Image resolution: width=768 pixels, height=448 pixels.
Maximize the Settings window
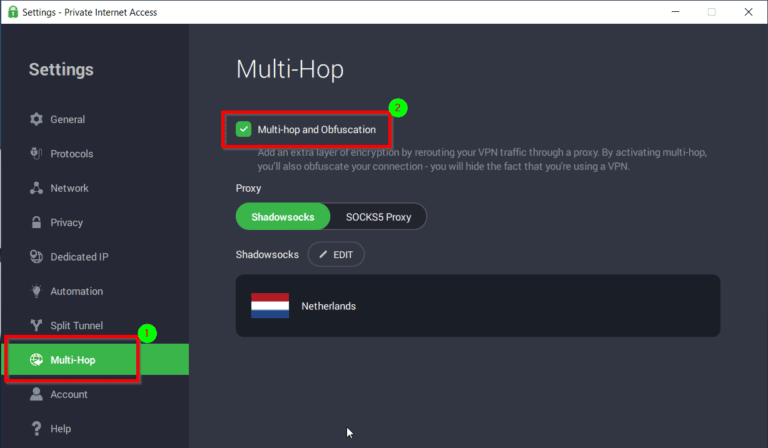click(x=711, y=12)
